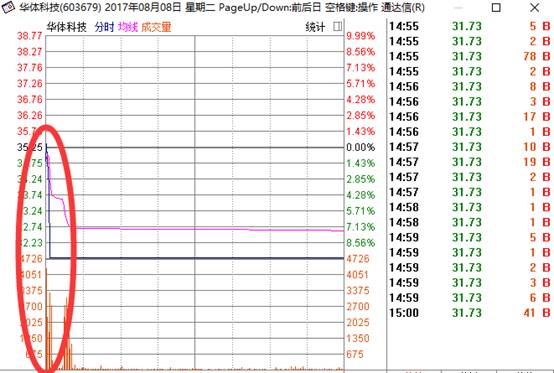Screen dimensions: 554x373
Task: Select the 15:00 trade row
Action: [x=470, y=313]
